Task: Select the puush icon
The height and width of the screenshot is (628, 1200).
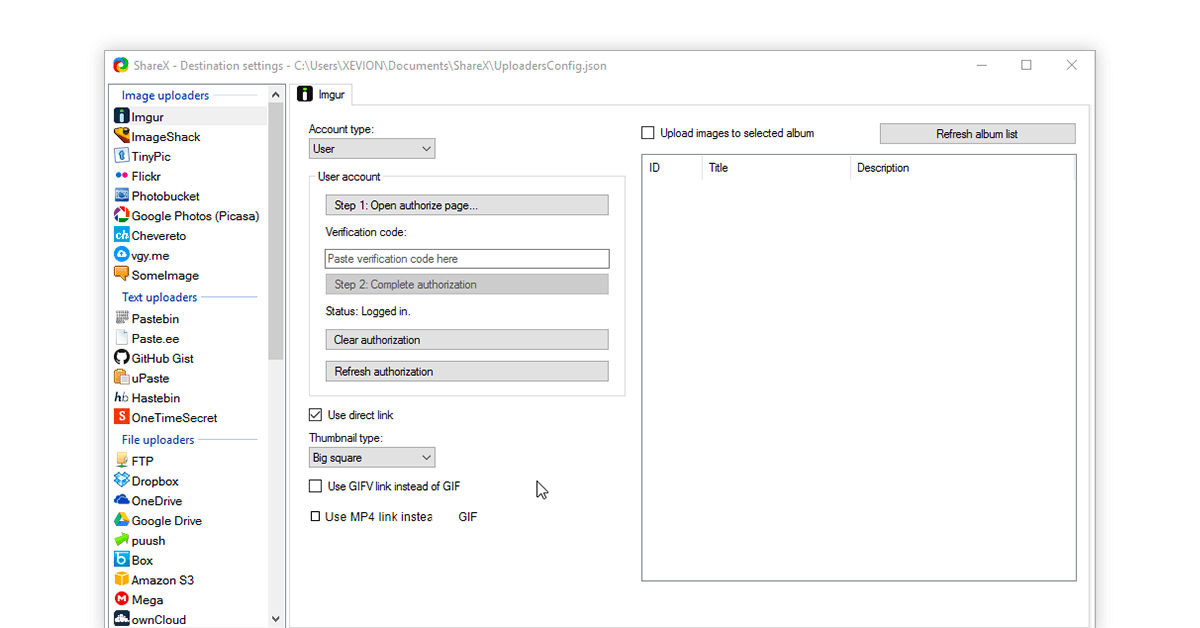Action: coord(122,540)
